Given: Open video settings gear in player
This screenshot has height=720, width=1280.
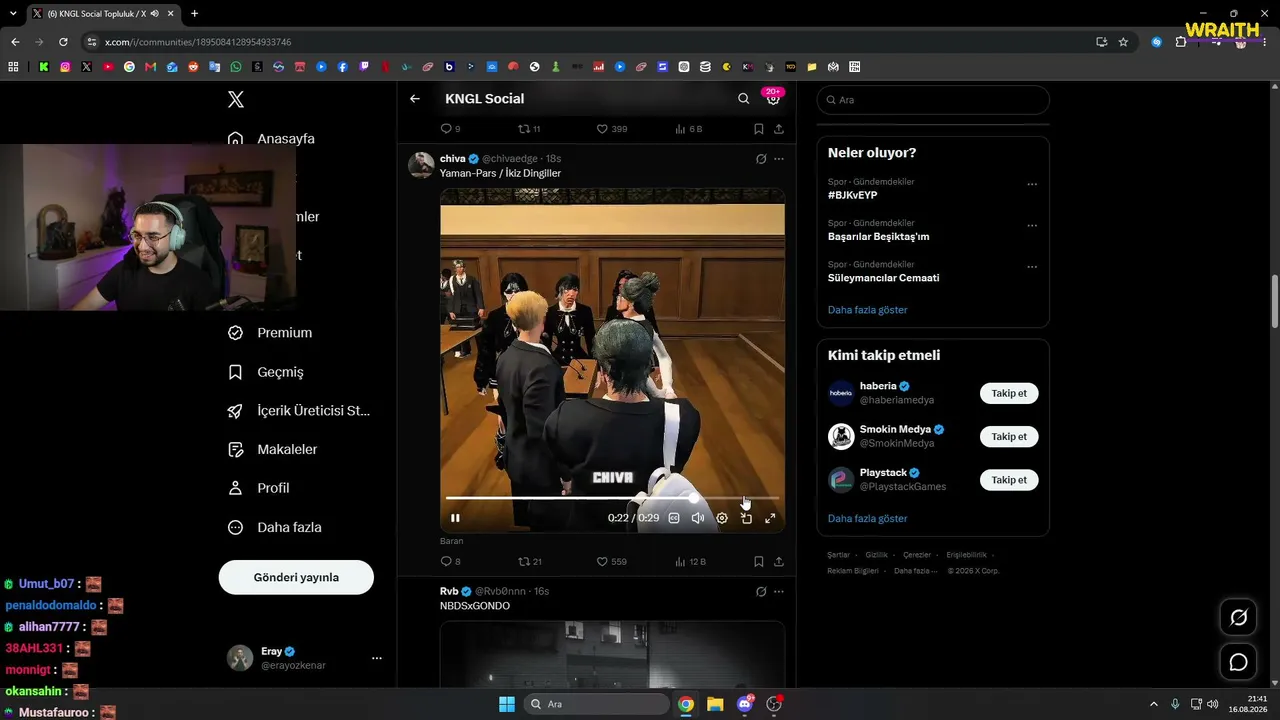Looking at the screenshot, I should [x=722, y=518].
